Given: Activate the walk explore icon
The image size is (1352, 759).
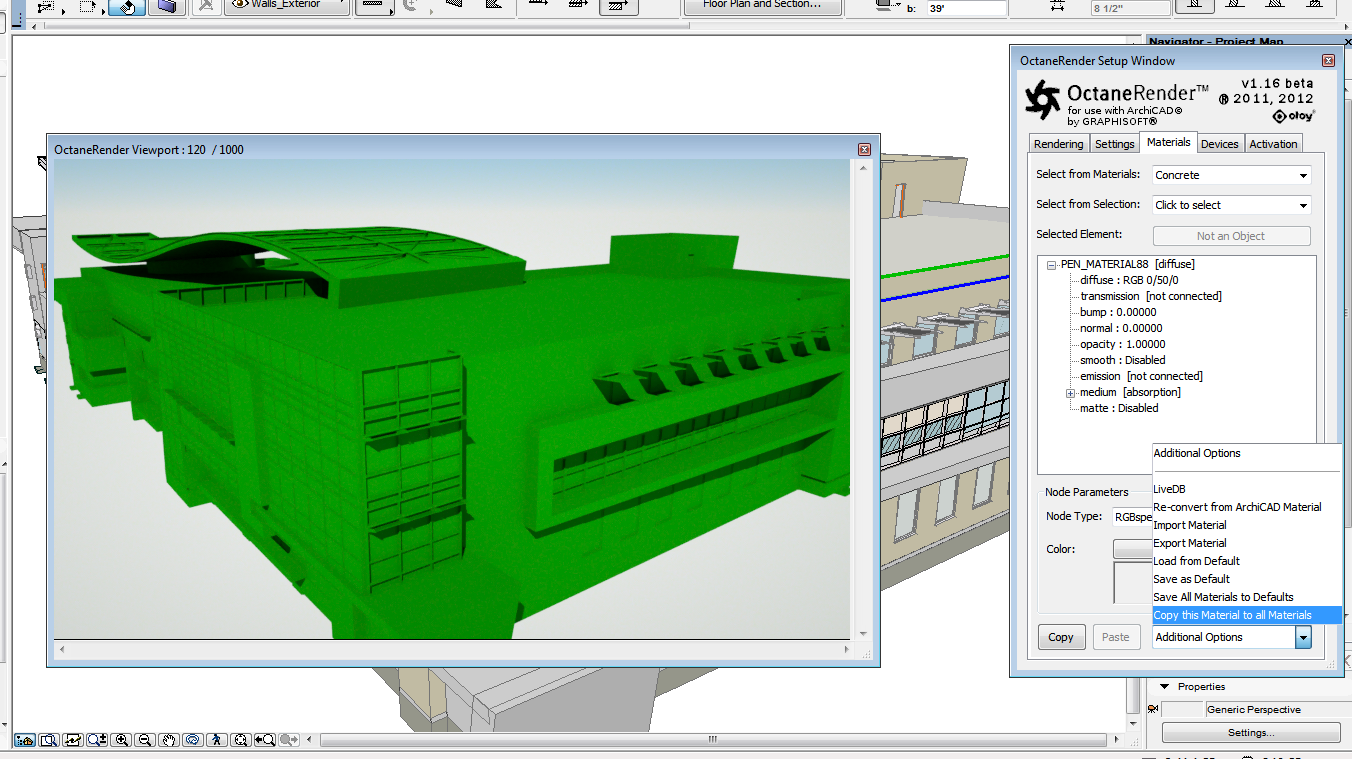Looking at the screenshot, I should coord(217,740).
